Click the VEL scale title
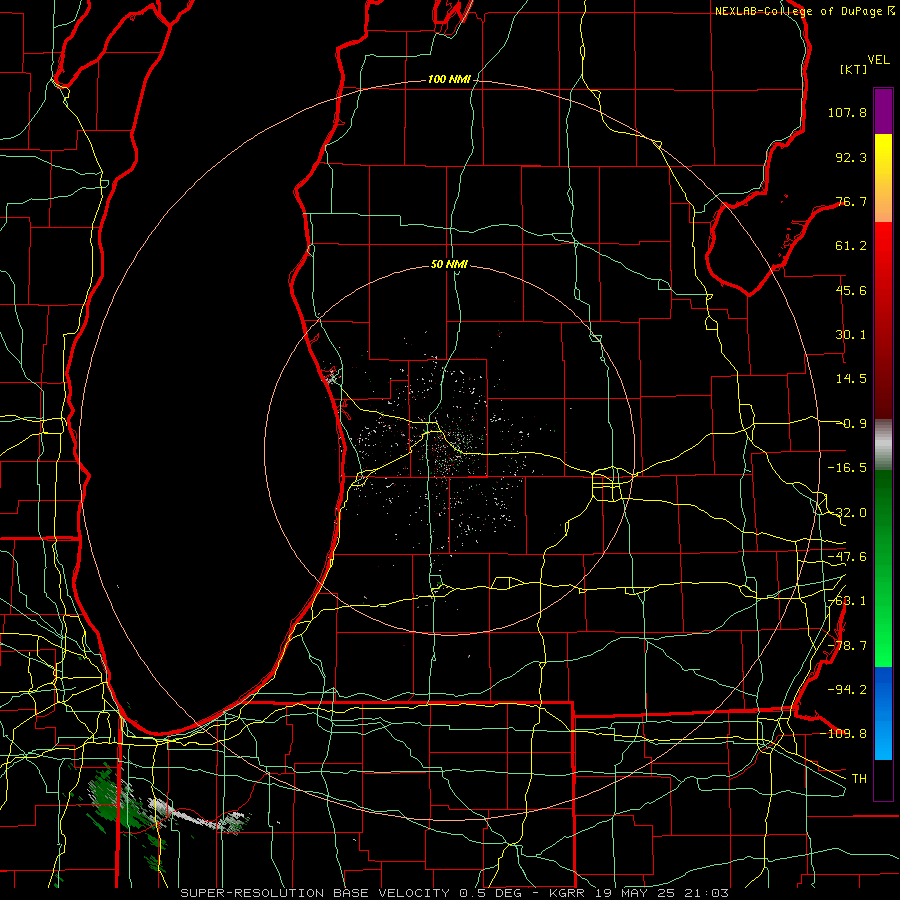900x900 pixels. [x=878, y=60]
